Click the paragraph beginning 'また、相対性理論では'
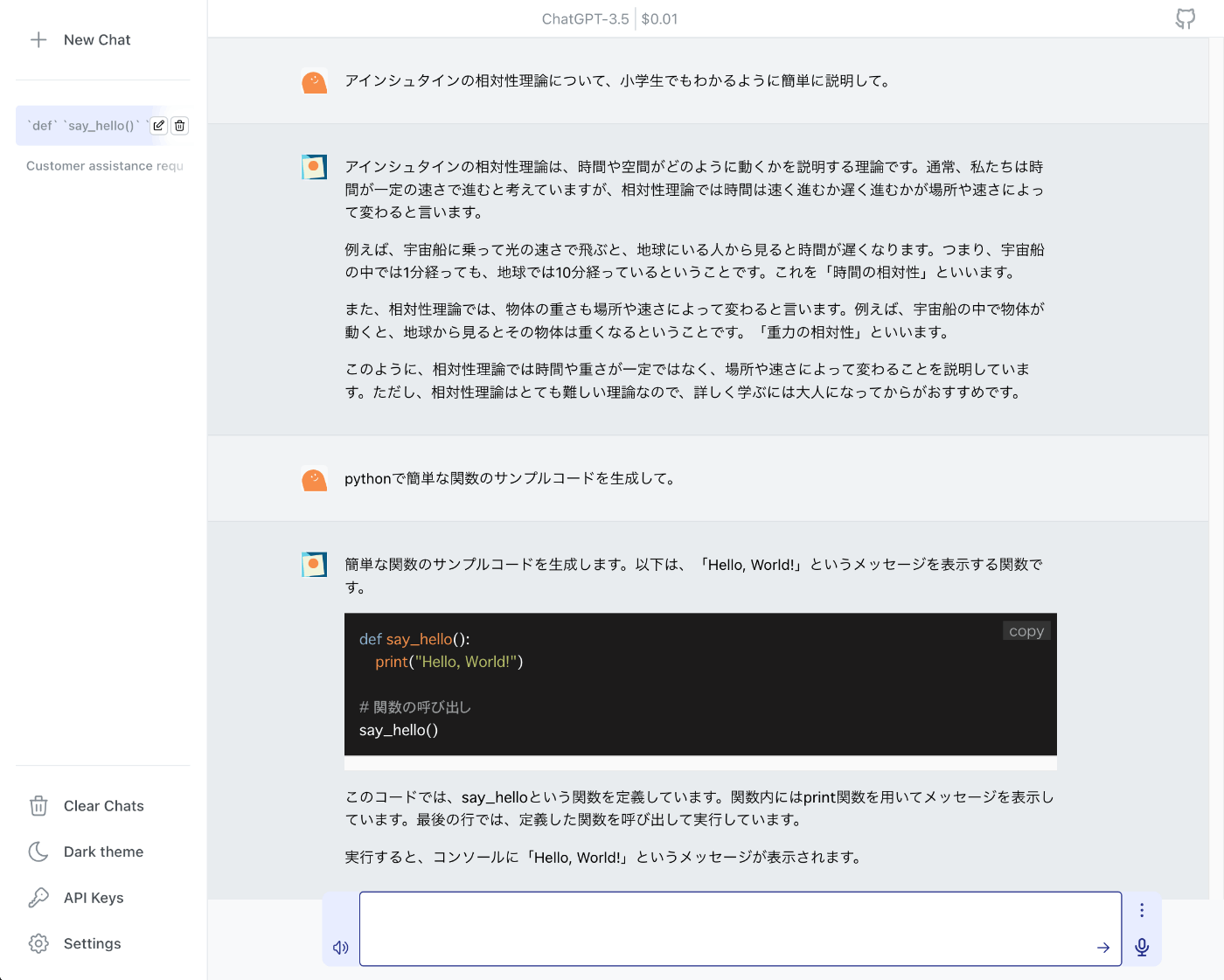 694,321
